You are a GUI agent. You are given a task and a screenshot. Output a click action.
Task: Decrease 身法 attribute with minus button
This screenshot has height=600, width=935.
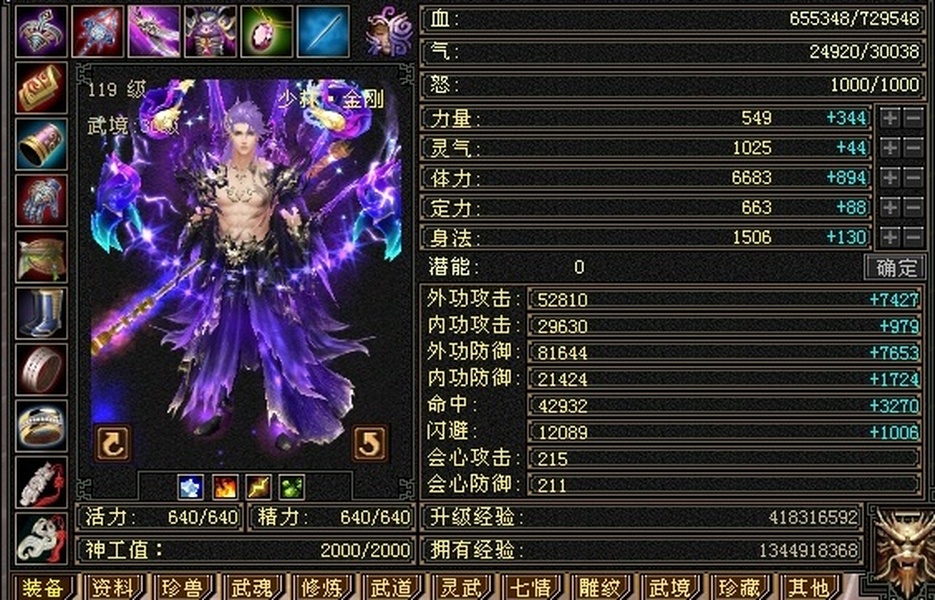point(914,237)
